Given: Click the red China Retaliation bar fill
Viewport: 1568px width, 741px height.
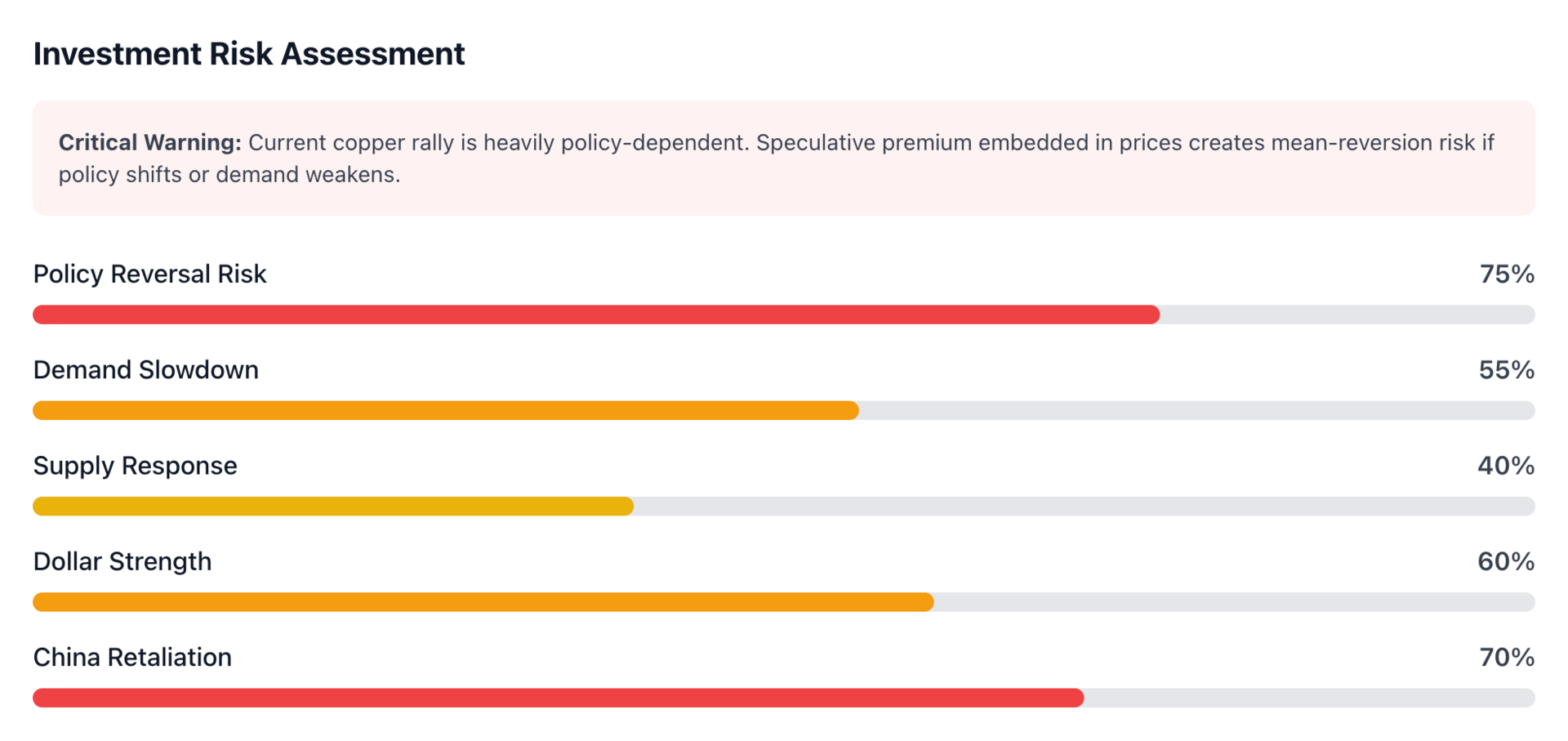Looking at the screenshot, I should (x=558, y=698).
